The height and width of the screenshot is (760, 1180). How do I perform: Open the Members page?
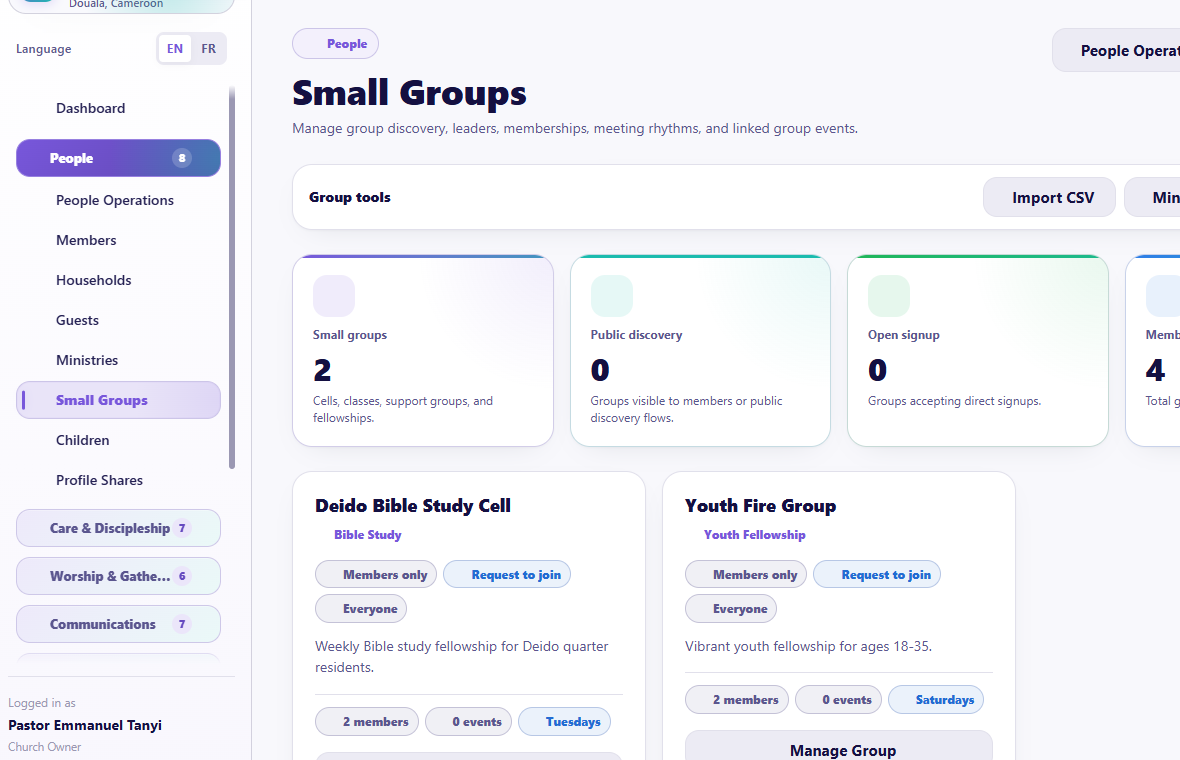pyautogui.click(x=118, y=240)
